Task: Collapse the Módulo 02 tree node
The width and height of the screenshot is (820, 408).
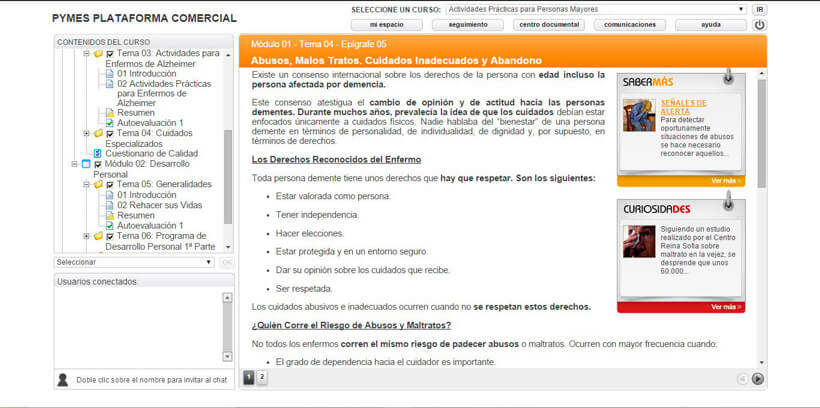Action: (x=74, y=164)
